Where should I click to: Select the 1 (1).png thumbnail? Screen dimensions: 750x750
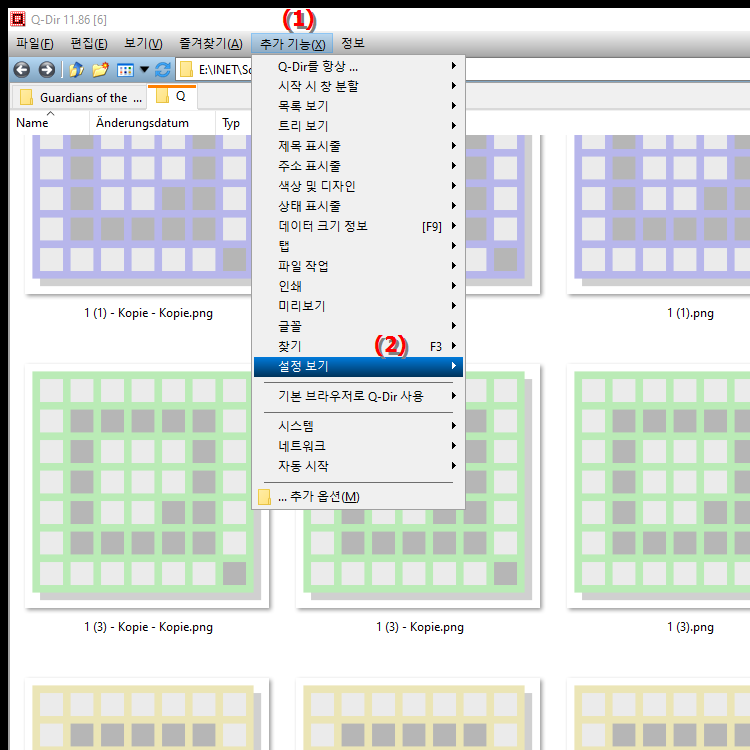coord(658,214)
